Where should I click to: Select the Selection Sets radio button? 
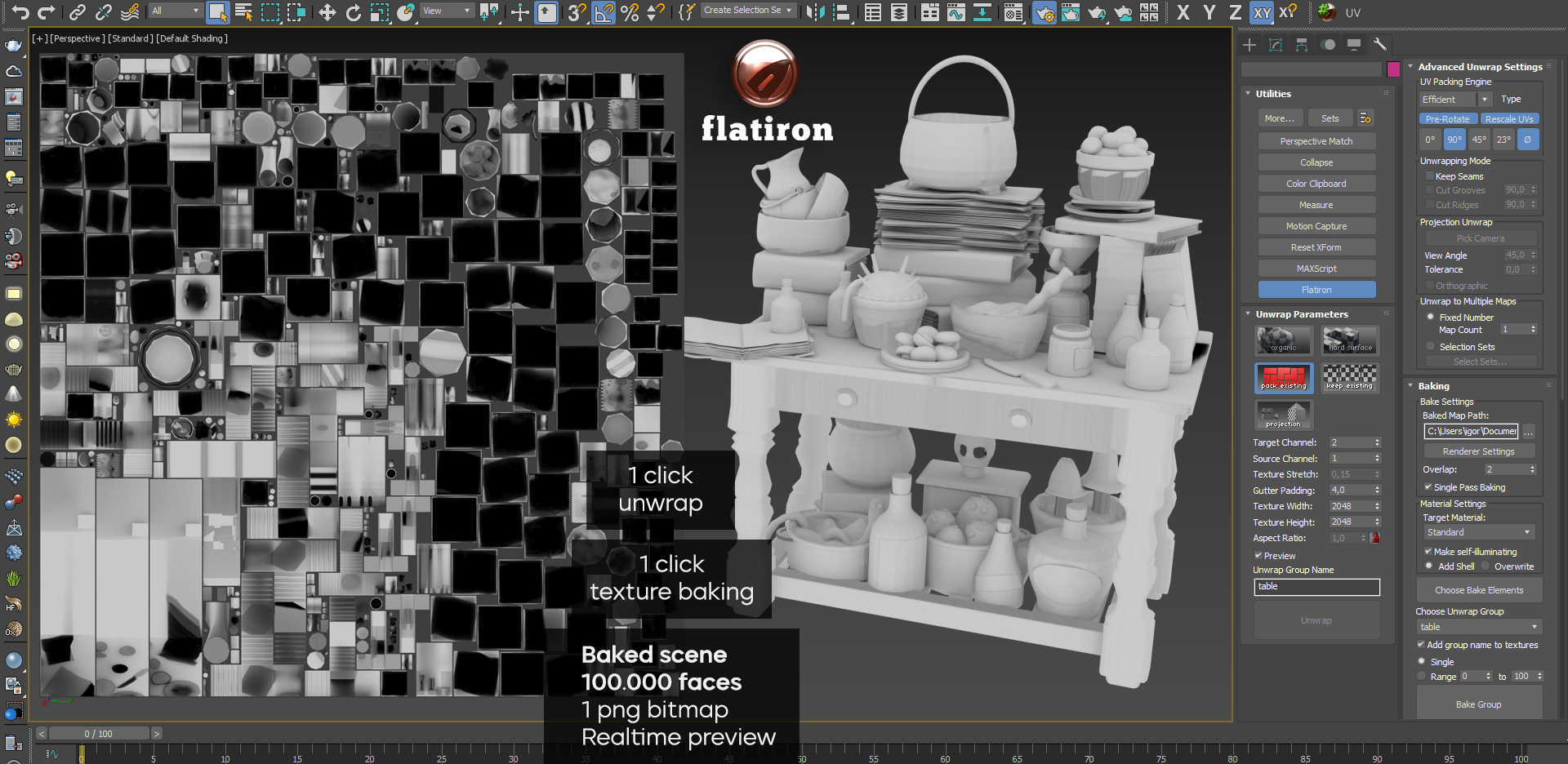(1431, 347)
